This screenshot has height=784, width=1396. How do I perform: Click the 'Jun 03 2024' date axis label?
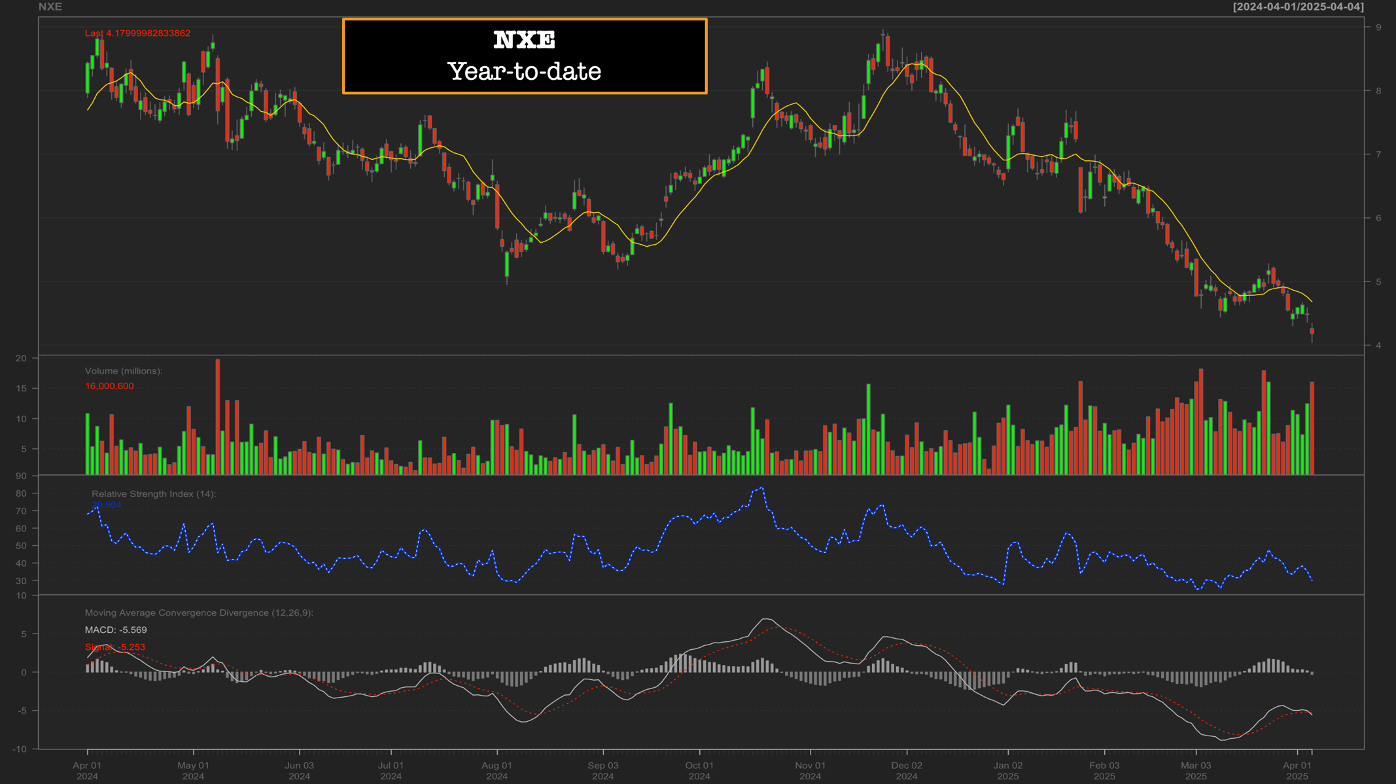click(299, 770)
